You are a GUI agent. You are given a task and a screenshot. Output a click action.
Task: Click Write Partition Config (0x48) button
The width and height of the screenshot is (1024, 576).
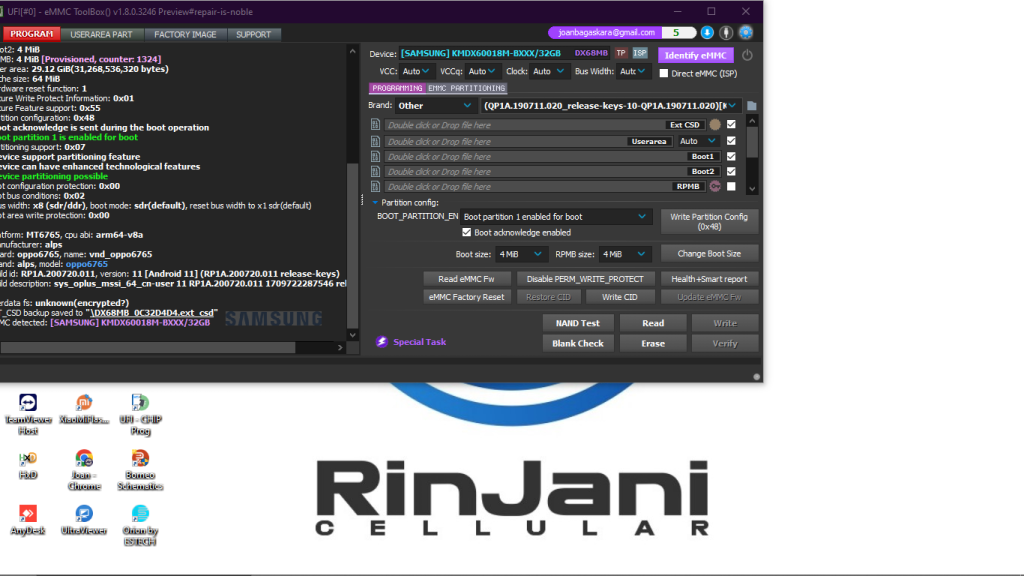709,221
